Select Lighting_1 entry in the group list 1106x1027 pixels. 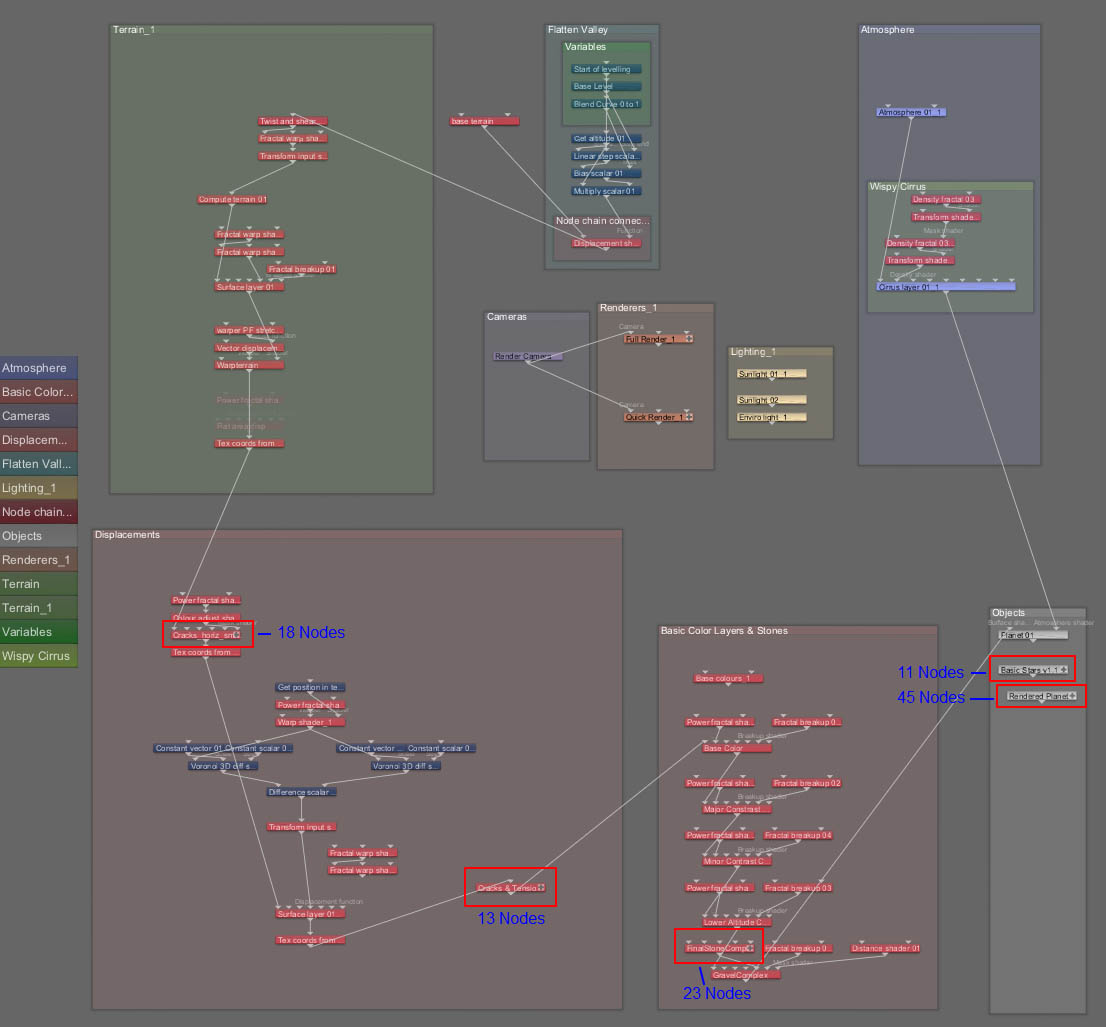[39, 488]
